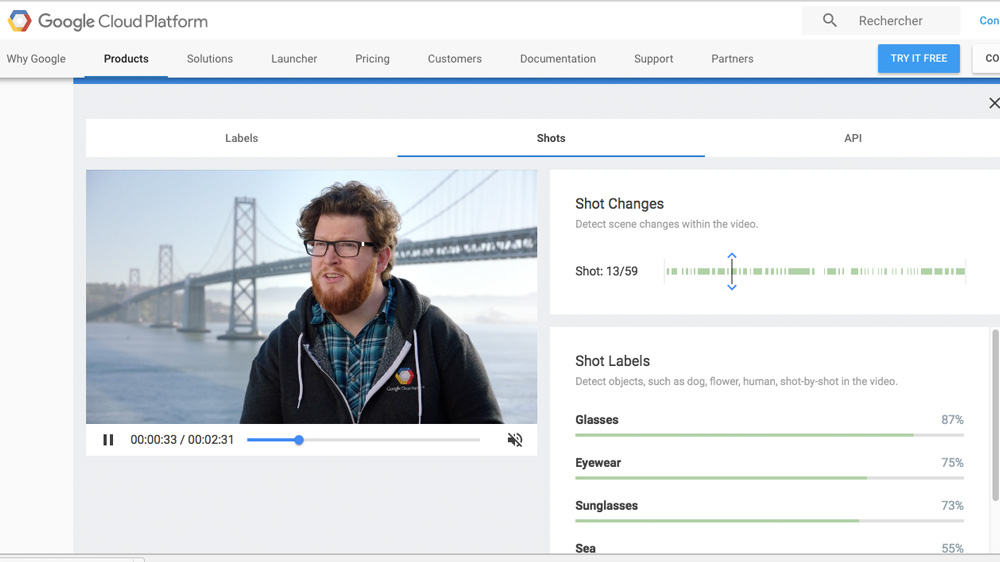Select the Shots tab
The height and width of the screenshot is (562, 1000).
click(x=551, y=138)
